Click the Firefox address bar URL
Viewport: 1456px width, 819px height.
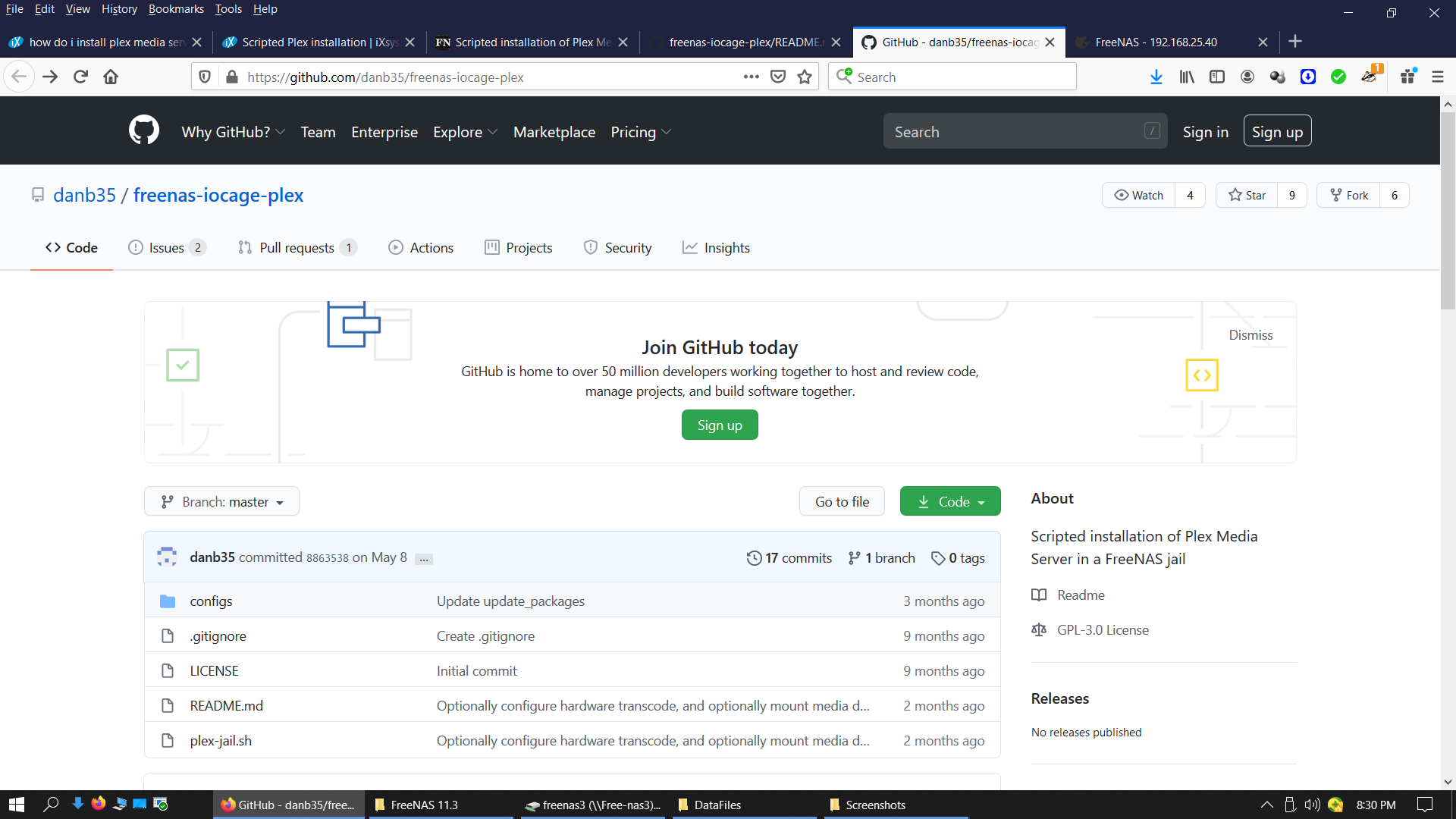pyautogui.click(x=385, y=77)
